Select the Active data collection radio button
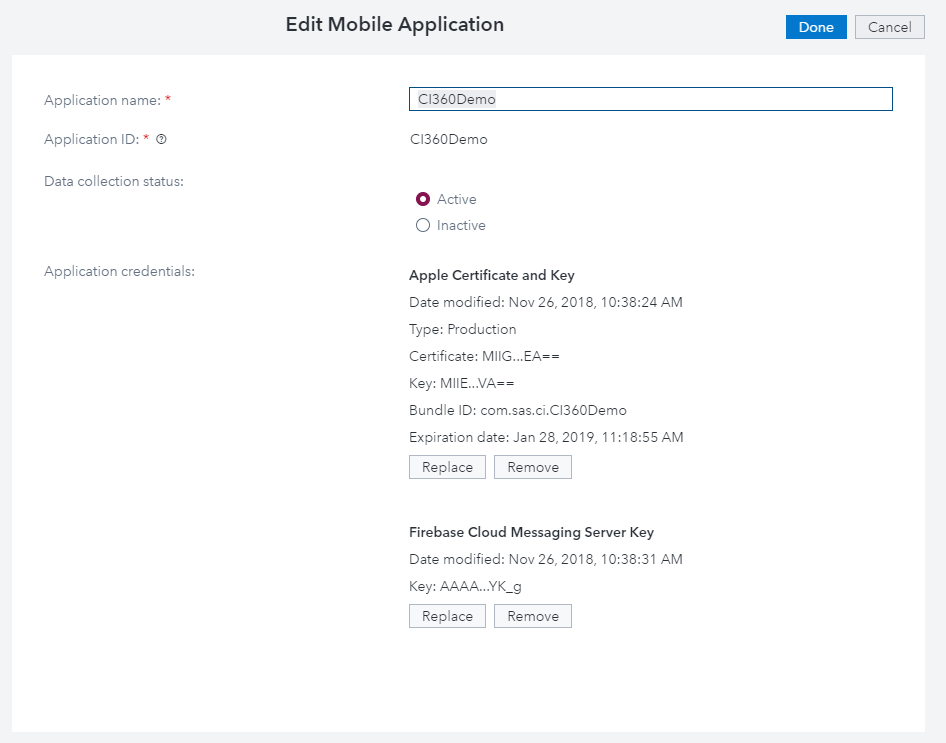This screenshot has width=946, height=743. [x=423, y=199]
